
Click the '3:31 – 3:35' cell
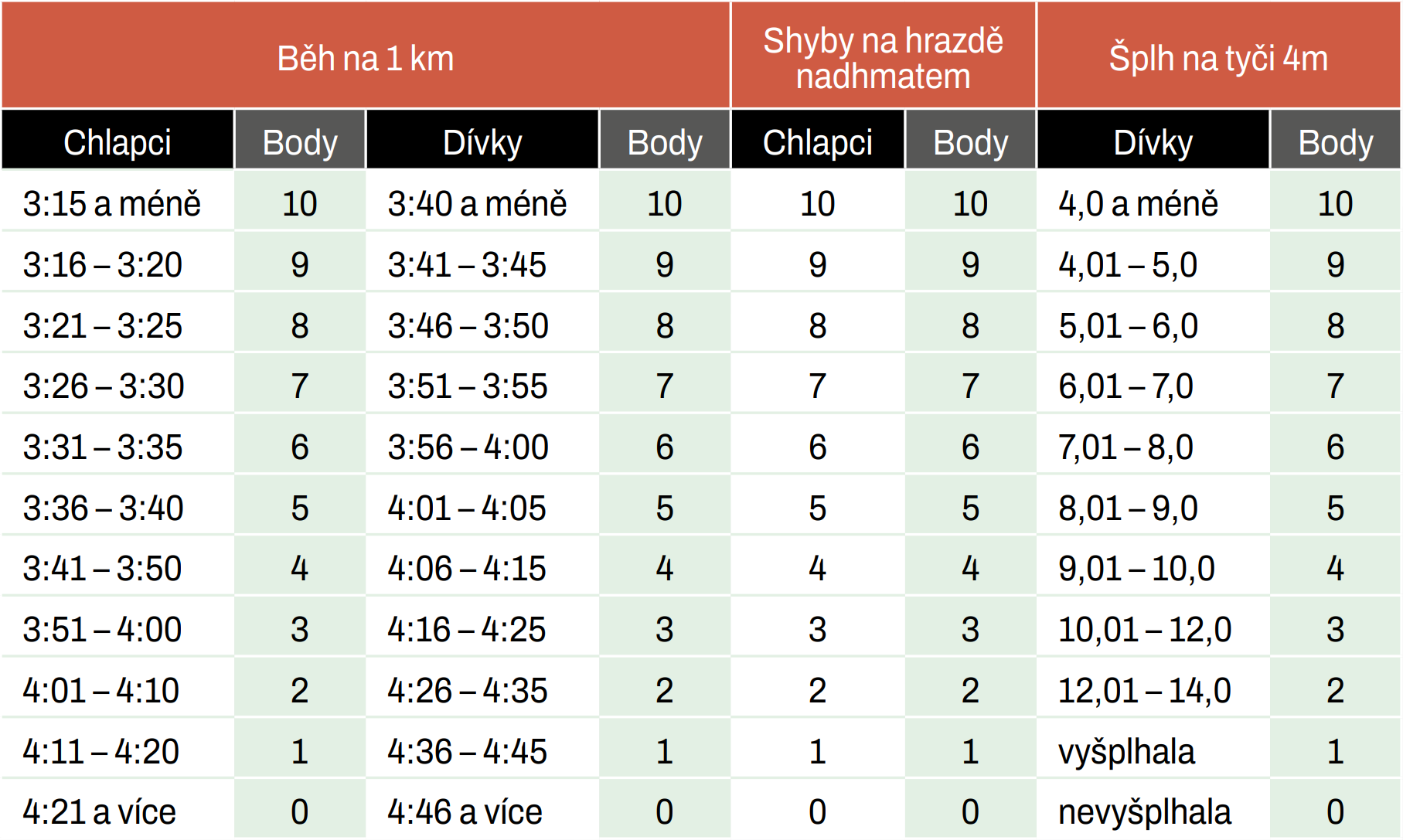tap(117, 444)
